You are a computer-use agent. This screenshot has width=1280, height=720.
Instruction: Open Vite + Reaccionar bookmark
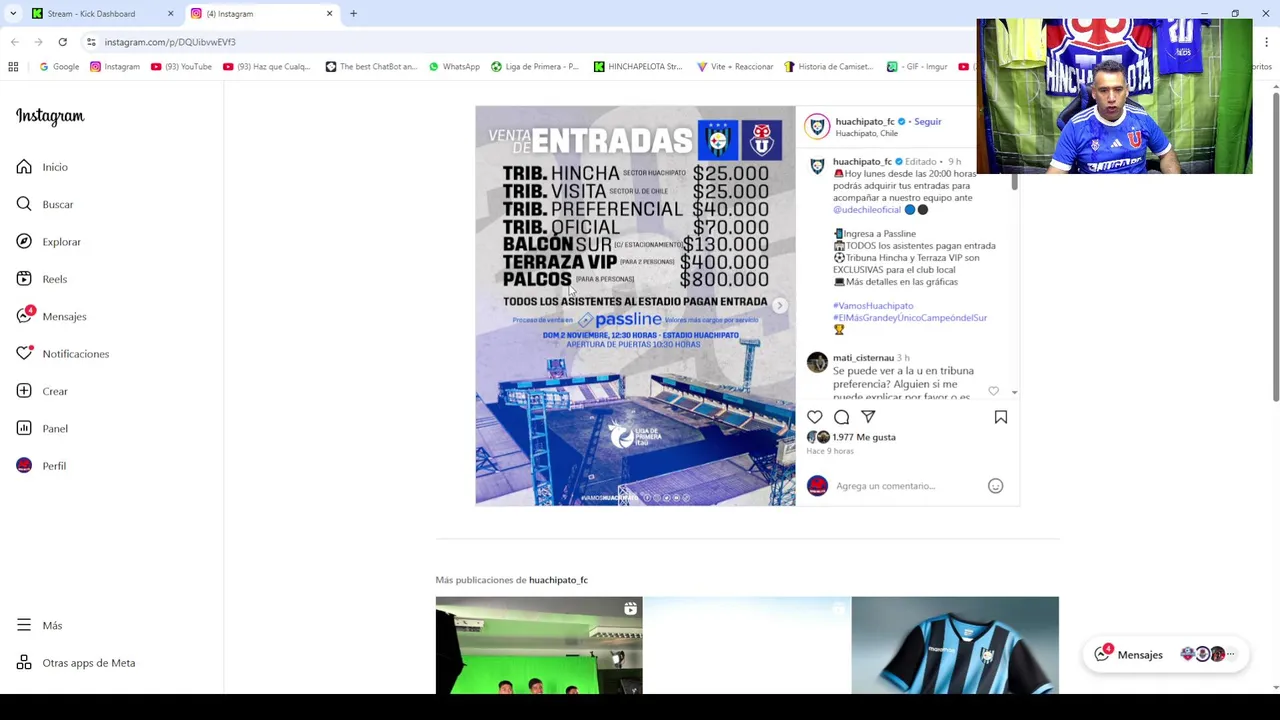(735, 67)
